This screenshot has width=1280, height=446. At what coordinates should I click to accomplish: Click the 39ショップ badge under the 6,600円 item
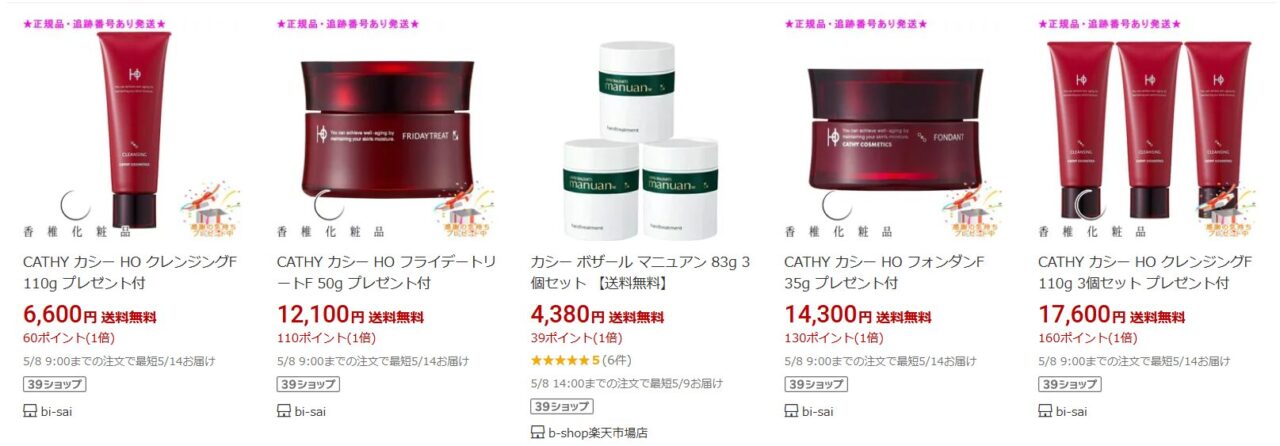(x=54, y=384)
